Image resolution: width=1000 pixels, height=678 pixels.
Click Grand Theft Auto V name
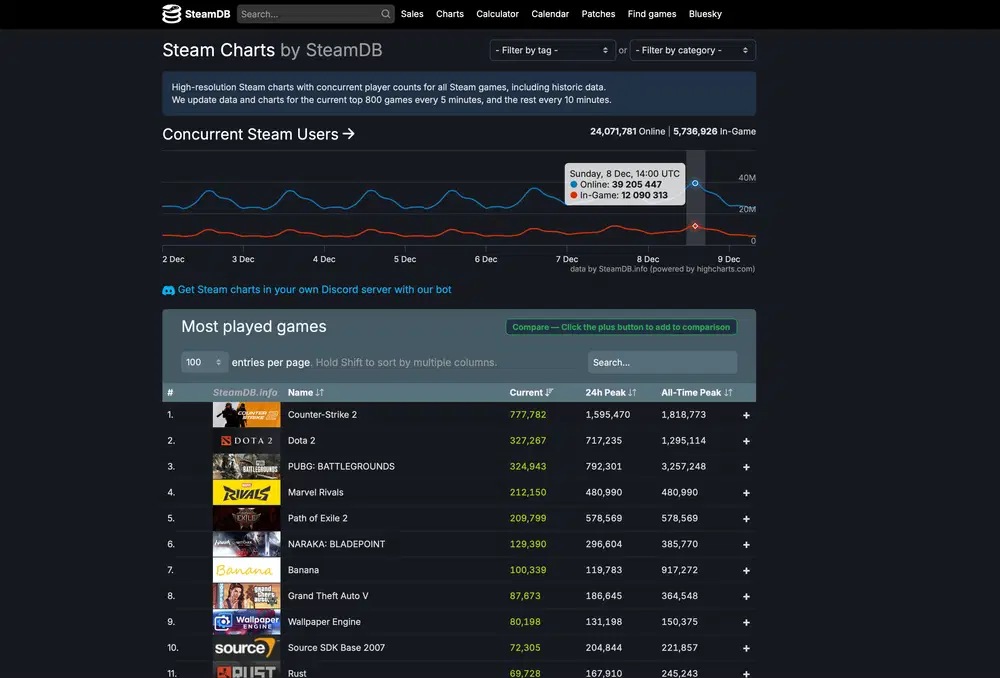(x=328, y=596)
